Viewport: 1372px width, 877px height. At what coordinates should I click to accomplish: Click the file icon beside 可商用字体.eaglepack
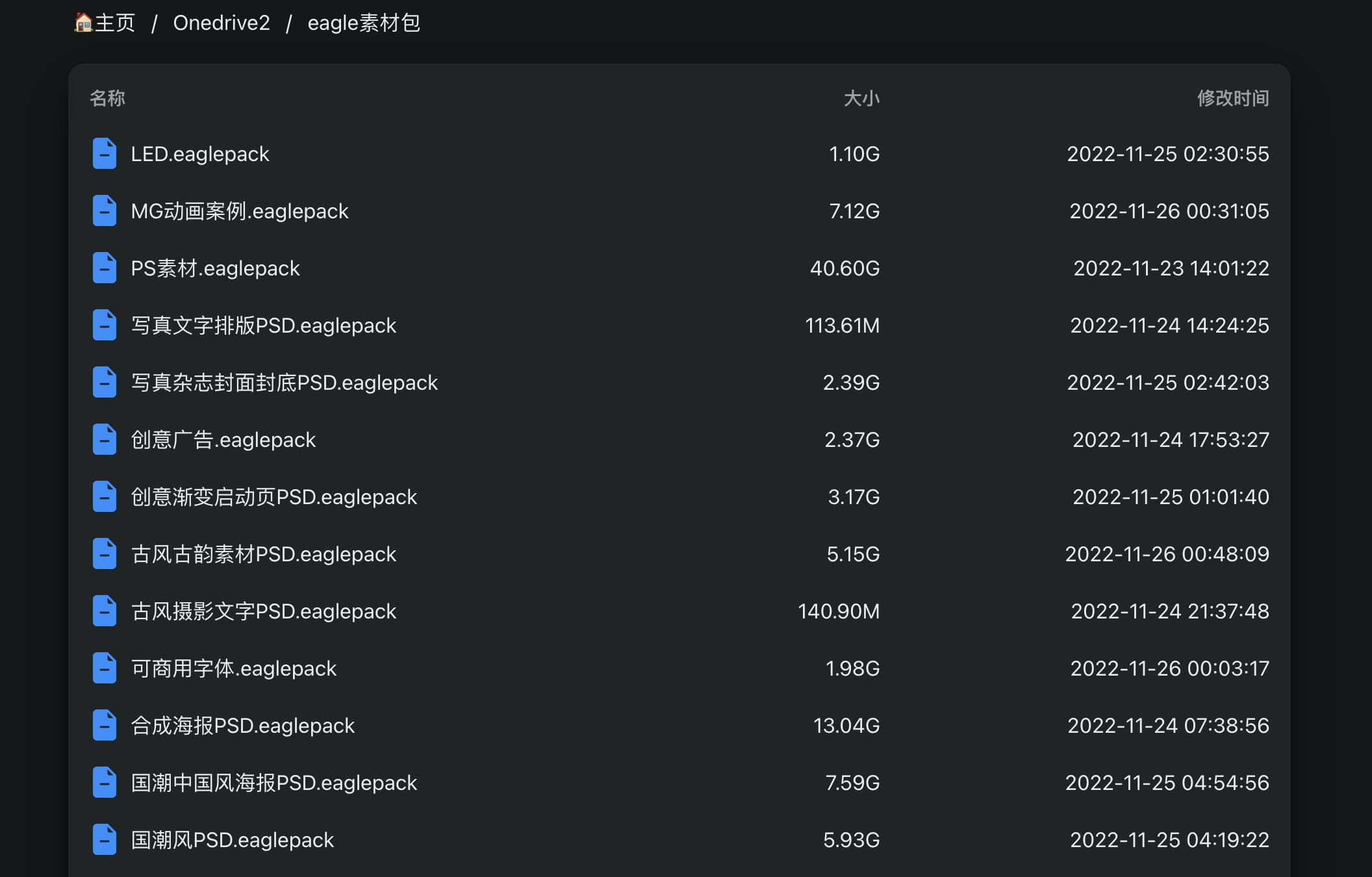(x=104, y=668)
